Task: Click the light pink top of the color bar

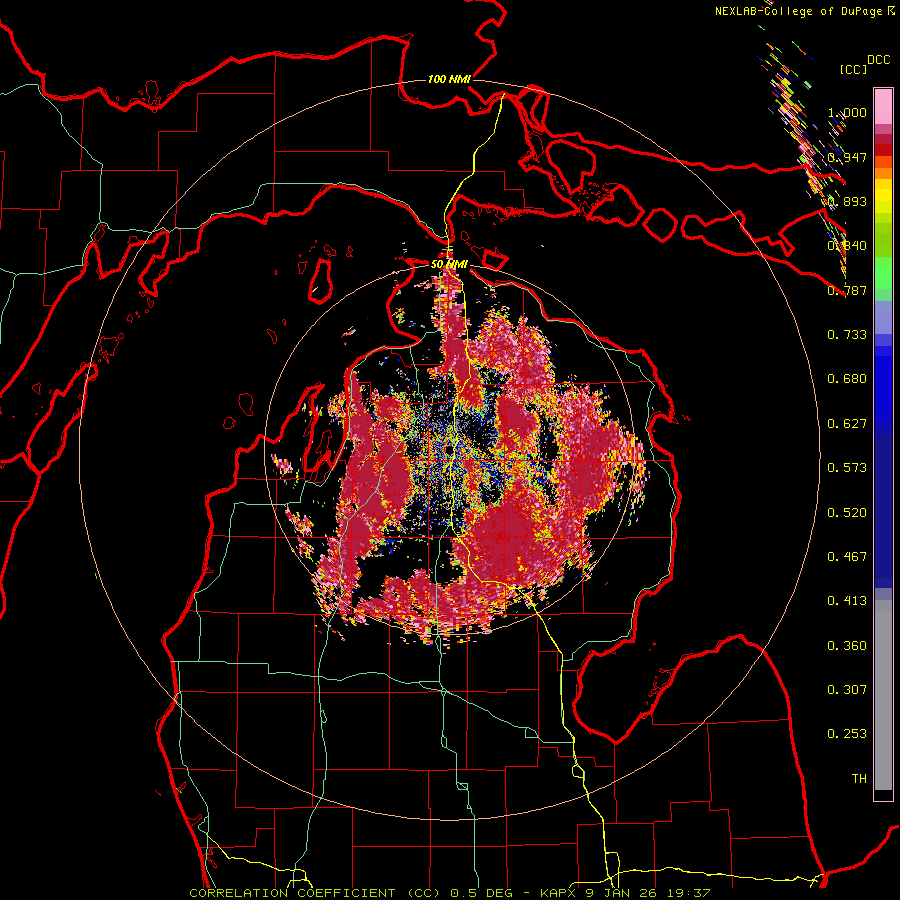Action: click(883, 107)
